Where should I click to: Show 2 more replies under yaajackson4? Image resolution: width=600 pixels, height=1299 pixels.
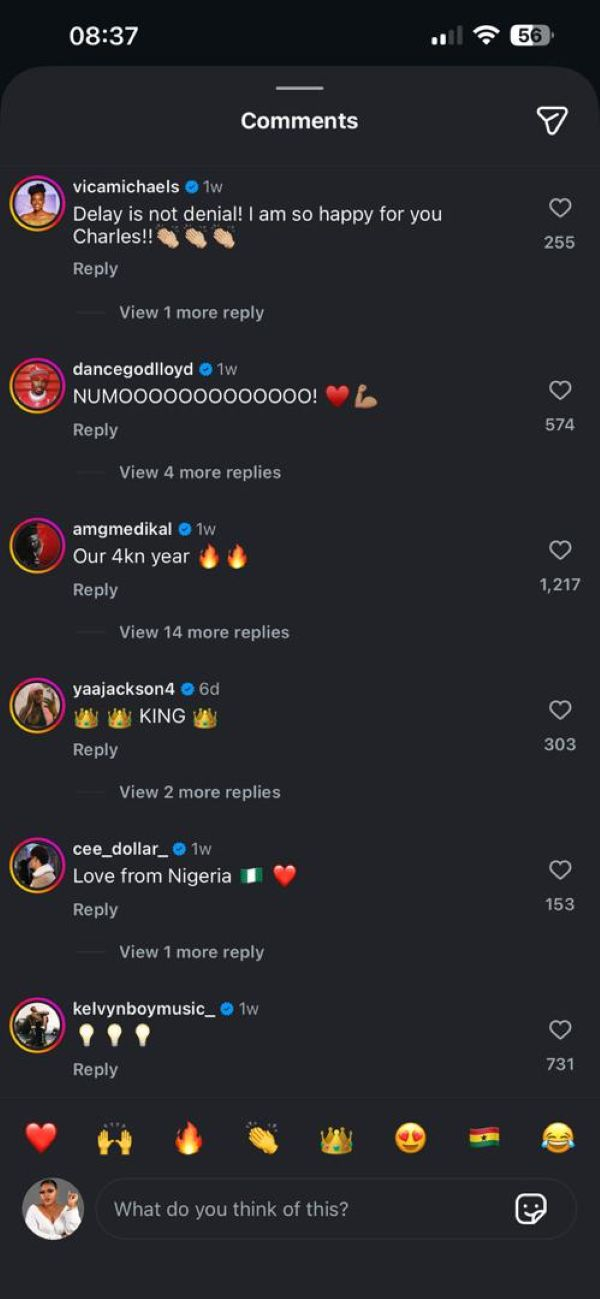200,792
